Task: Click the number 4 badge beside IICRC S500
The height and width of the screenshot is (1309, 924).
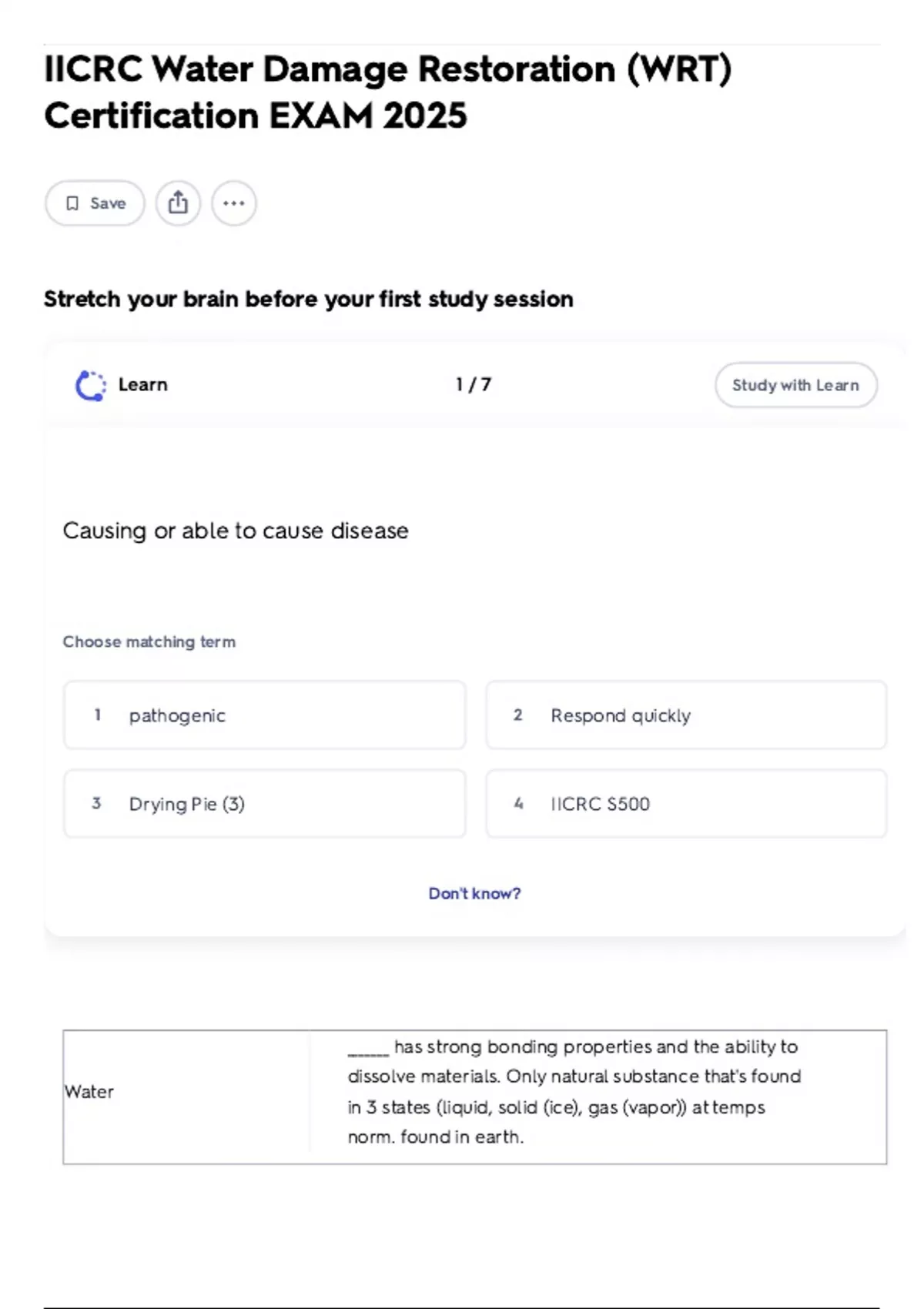Action: point(518,804)
